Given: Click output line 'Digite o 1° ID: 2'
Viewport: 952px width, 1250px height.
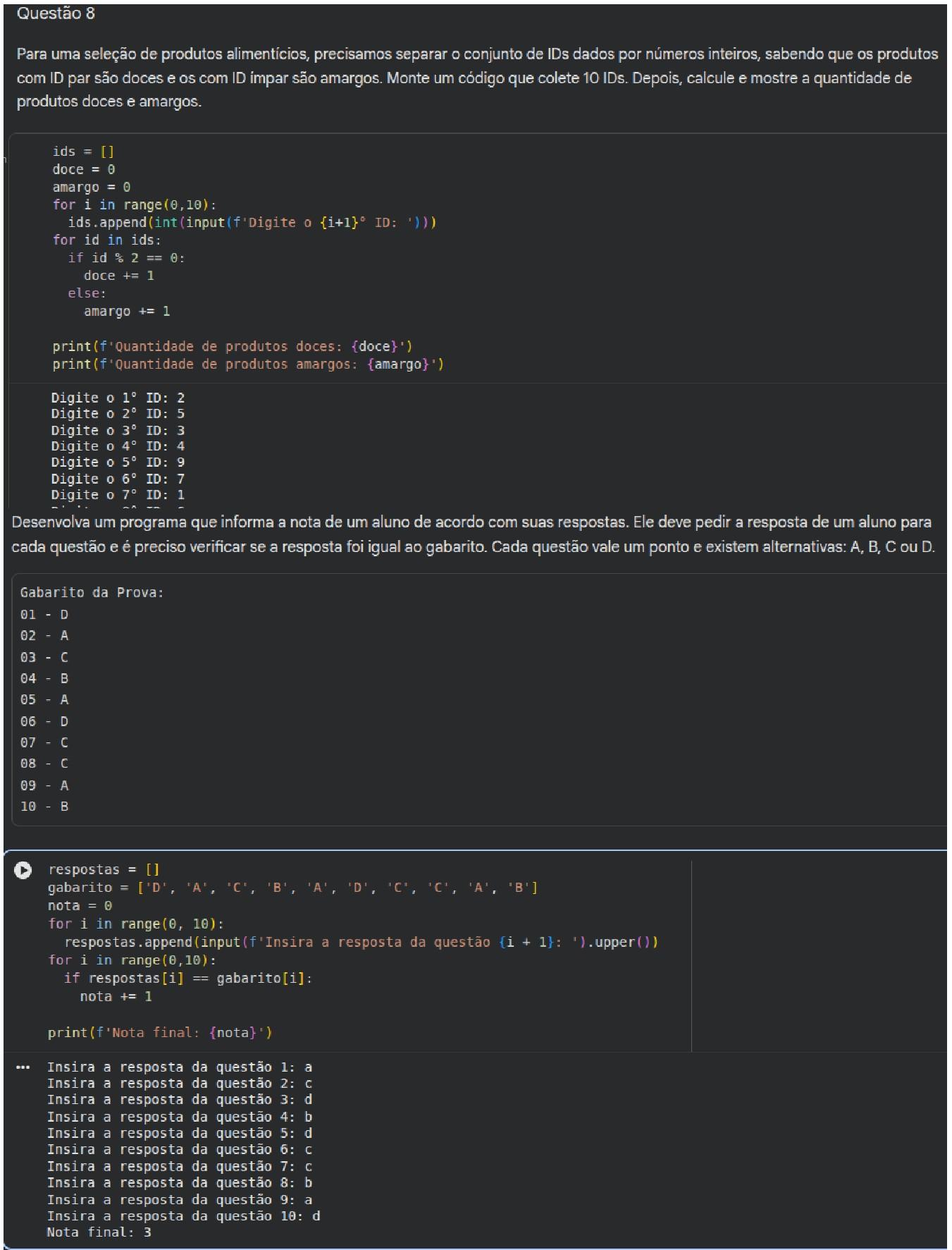Looking at the screenshot, I should (x=118, y=398).
